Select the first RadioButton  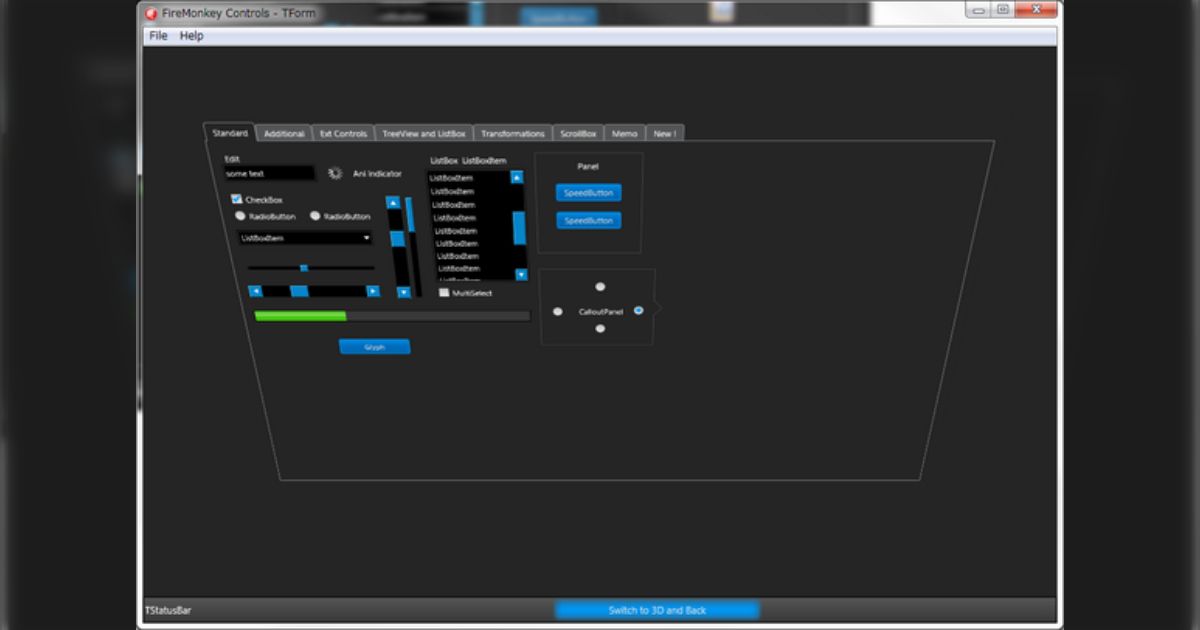coord(240,216)
